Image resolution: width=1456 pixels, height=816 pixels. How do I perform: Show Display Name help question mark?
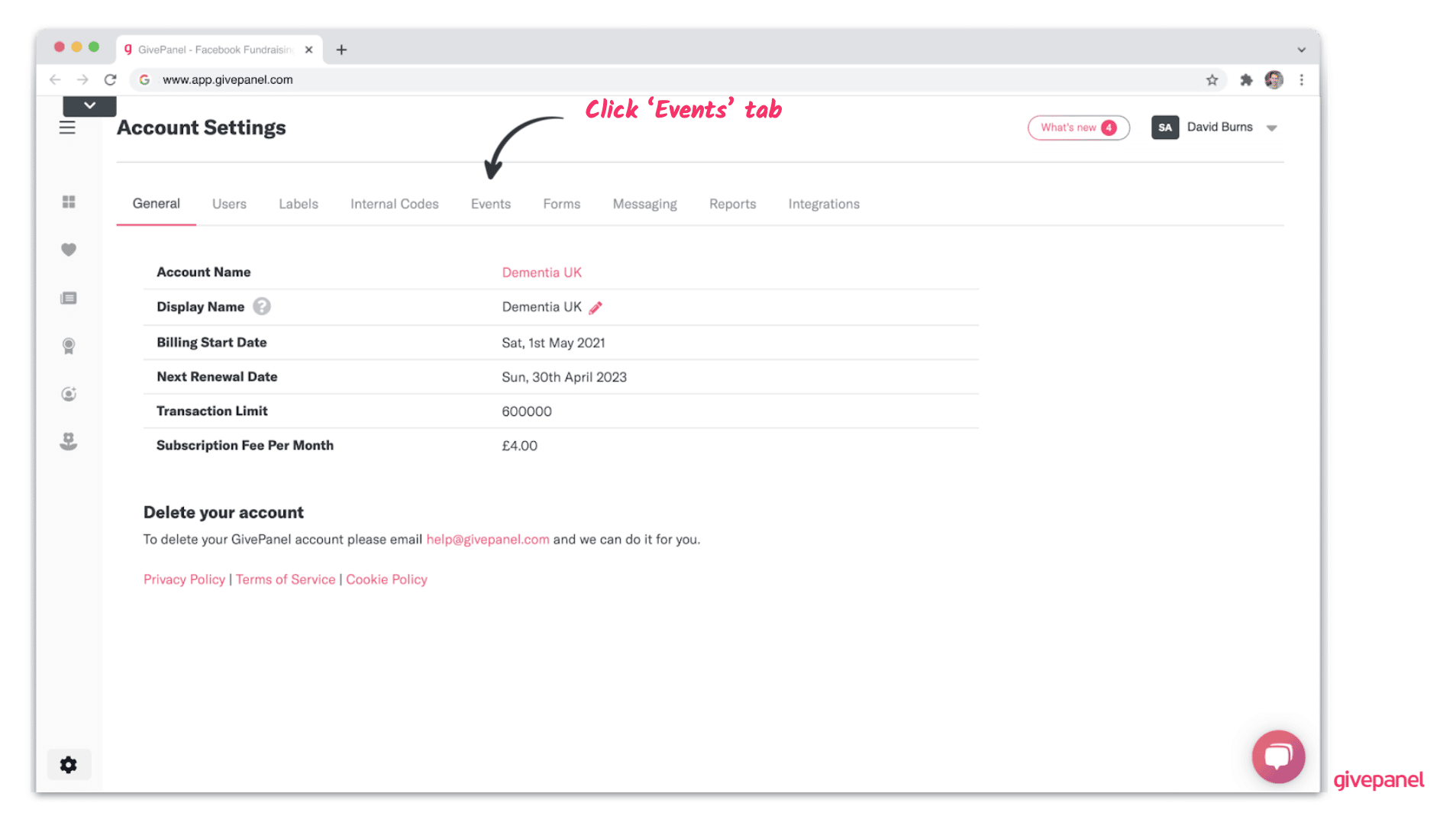pos(262,307)
